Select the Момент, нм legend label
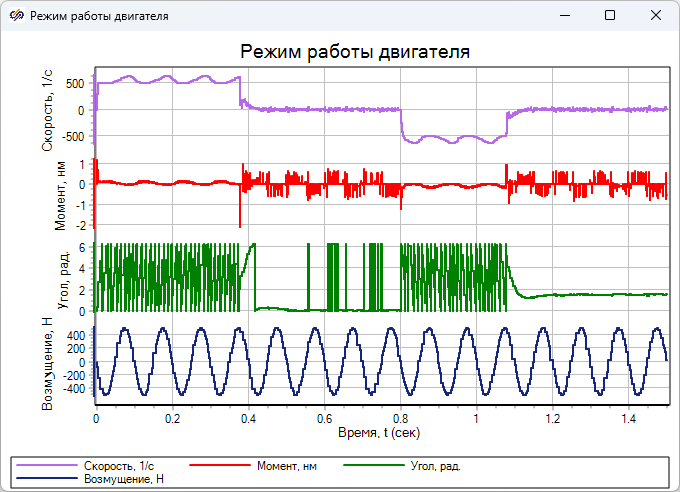 coord(287,466)
